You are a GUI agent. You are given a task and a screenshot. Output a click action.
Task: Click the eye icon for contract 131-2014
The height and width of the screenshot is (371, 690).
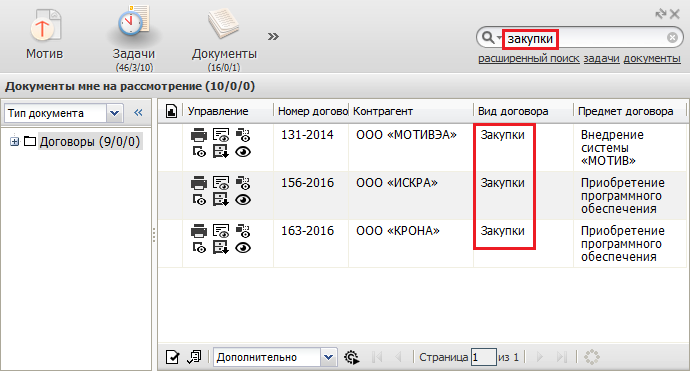(243, 152)
